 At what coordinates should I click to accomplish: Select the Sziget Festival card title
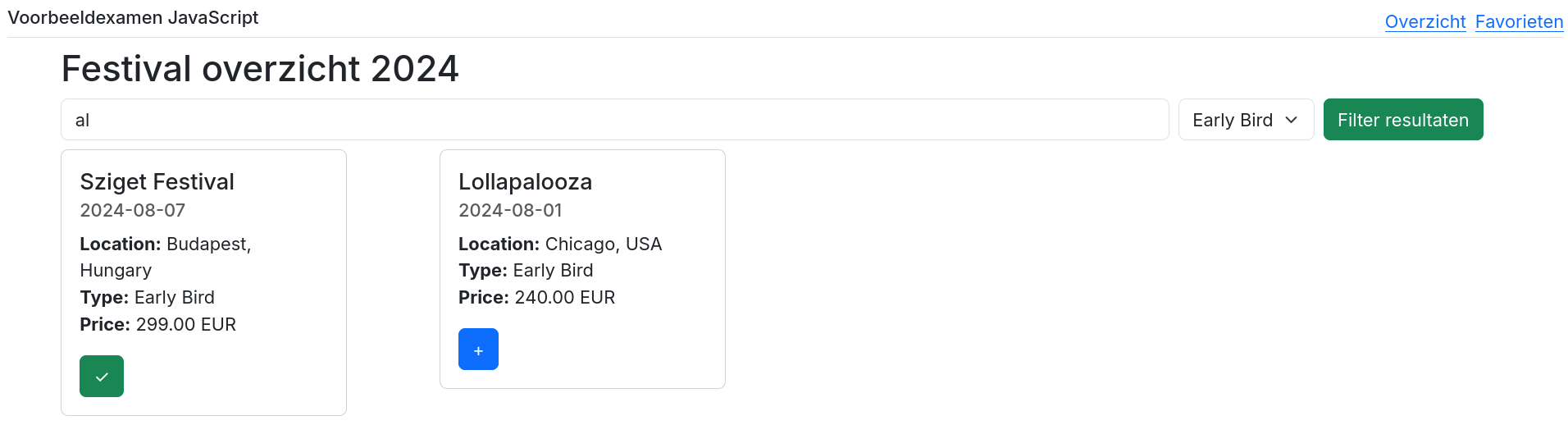[157, 182]
